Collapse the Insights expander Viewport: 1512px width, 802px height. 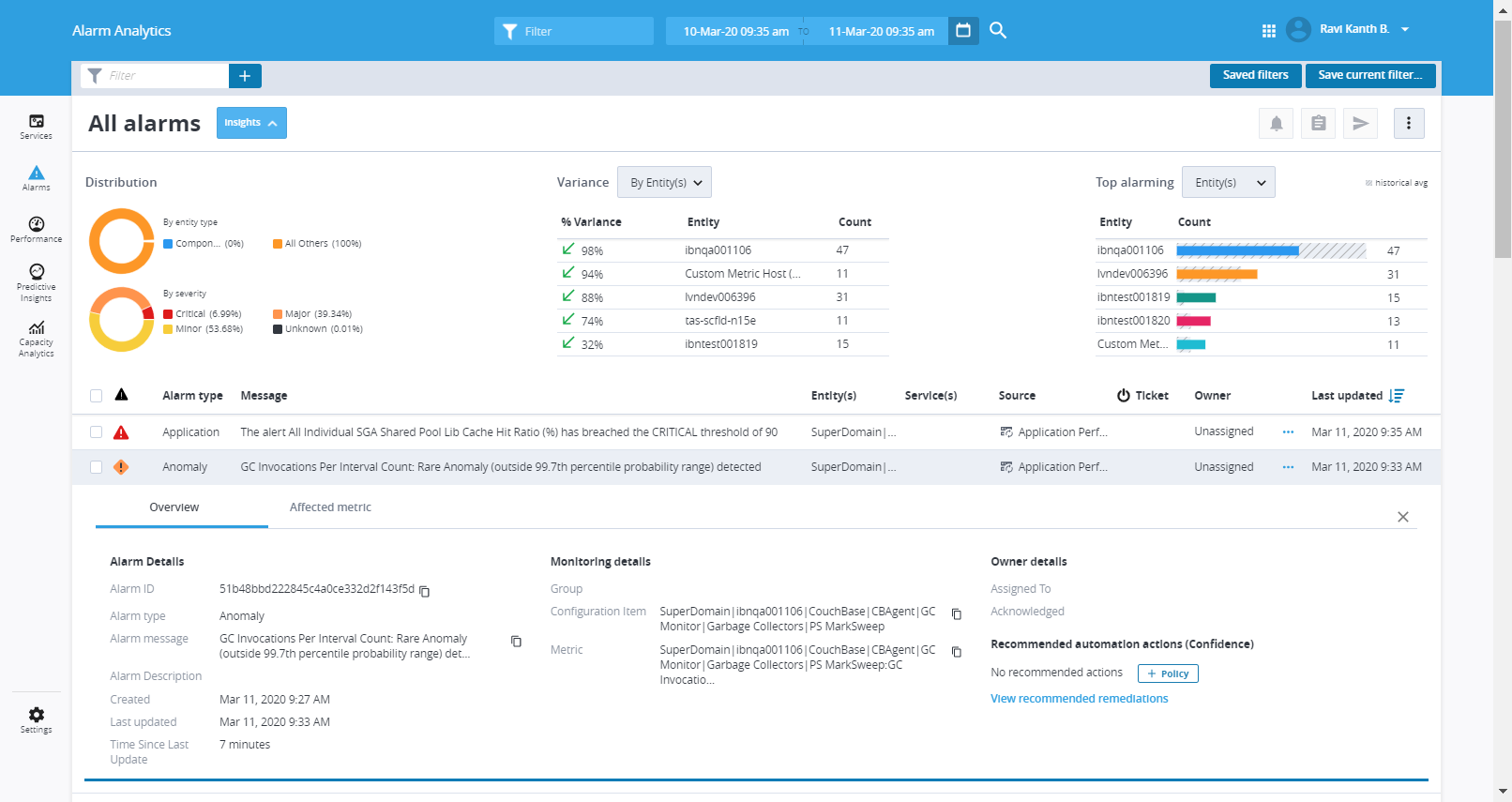pyautogui.click(x=251, y=123)
